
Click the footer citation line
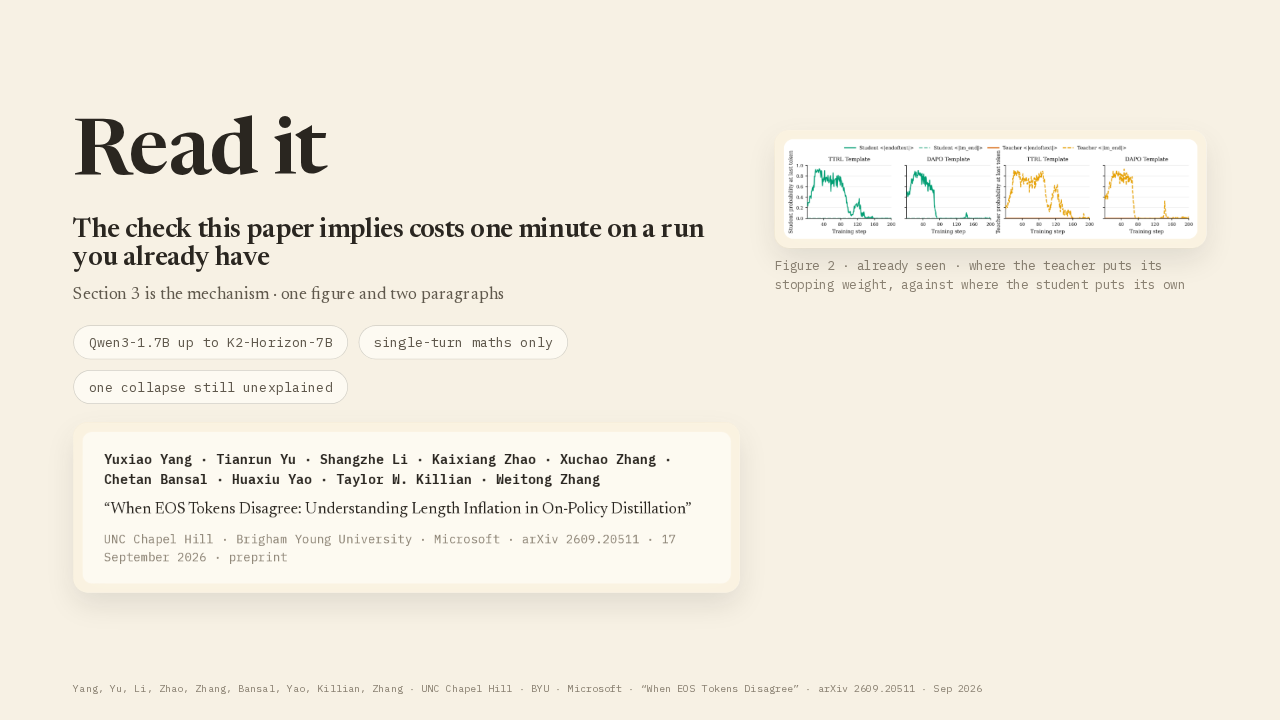pos(527,689)
